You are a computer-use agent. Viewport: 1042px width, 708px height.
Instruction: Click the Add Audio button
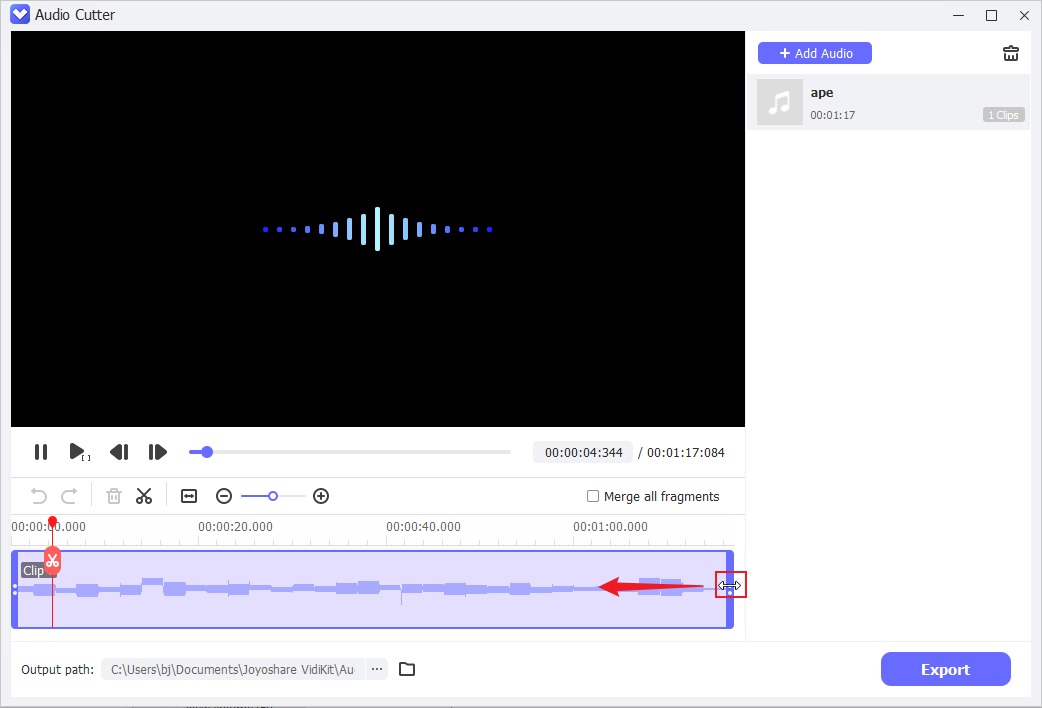(x=814, y=52)
